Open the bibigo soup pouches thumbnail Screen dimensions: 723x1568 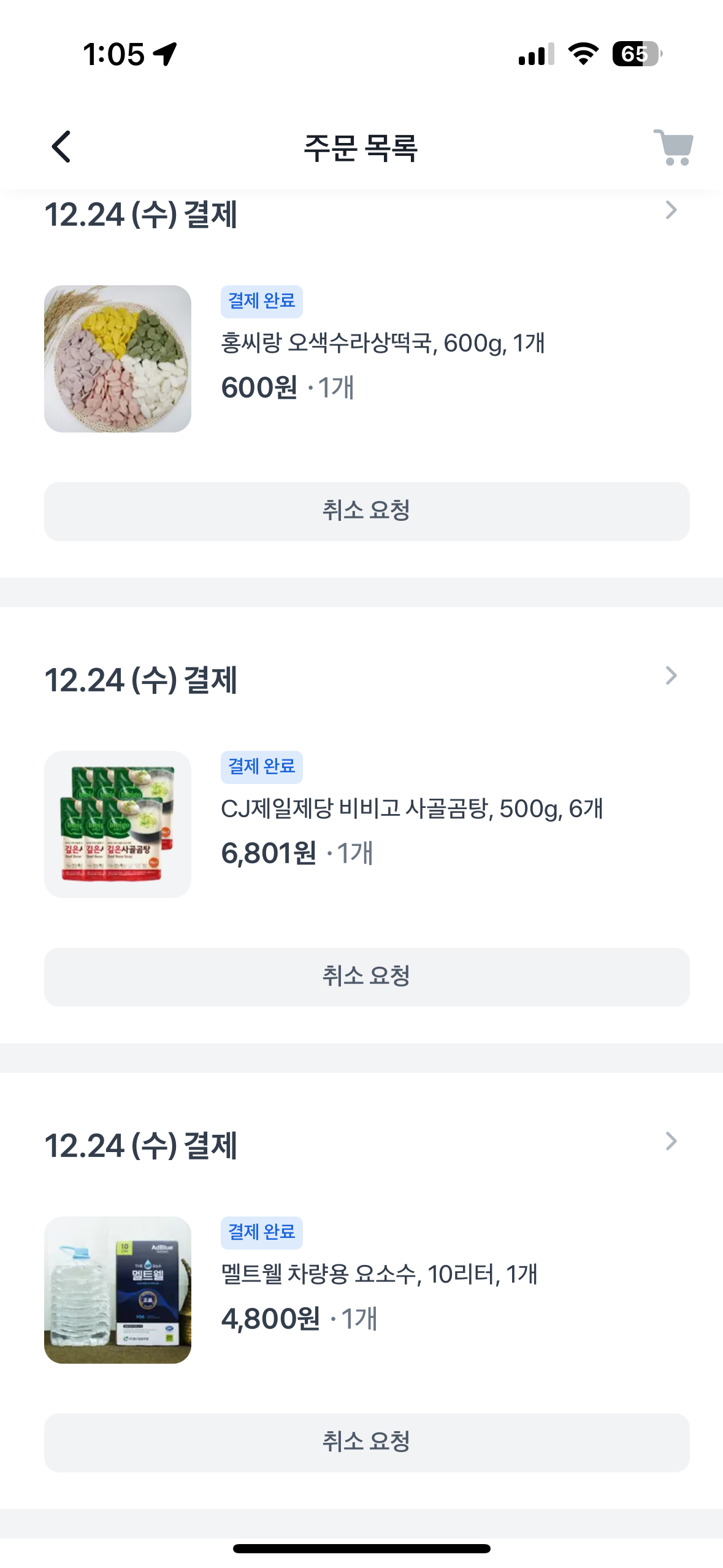tap(118, 824)
